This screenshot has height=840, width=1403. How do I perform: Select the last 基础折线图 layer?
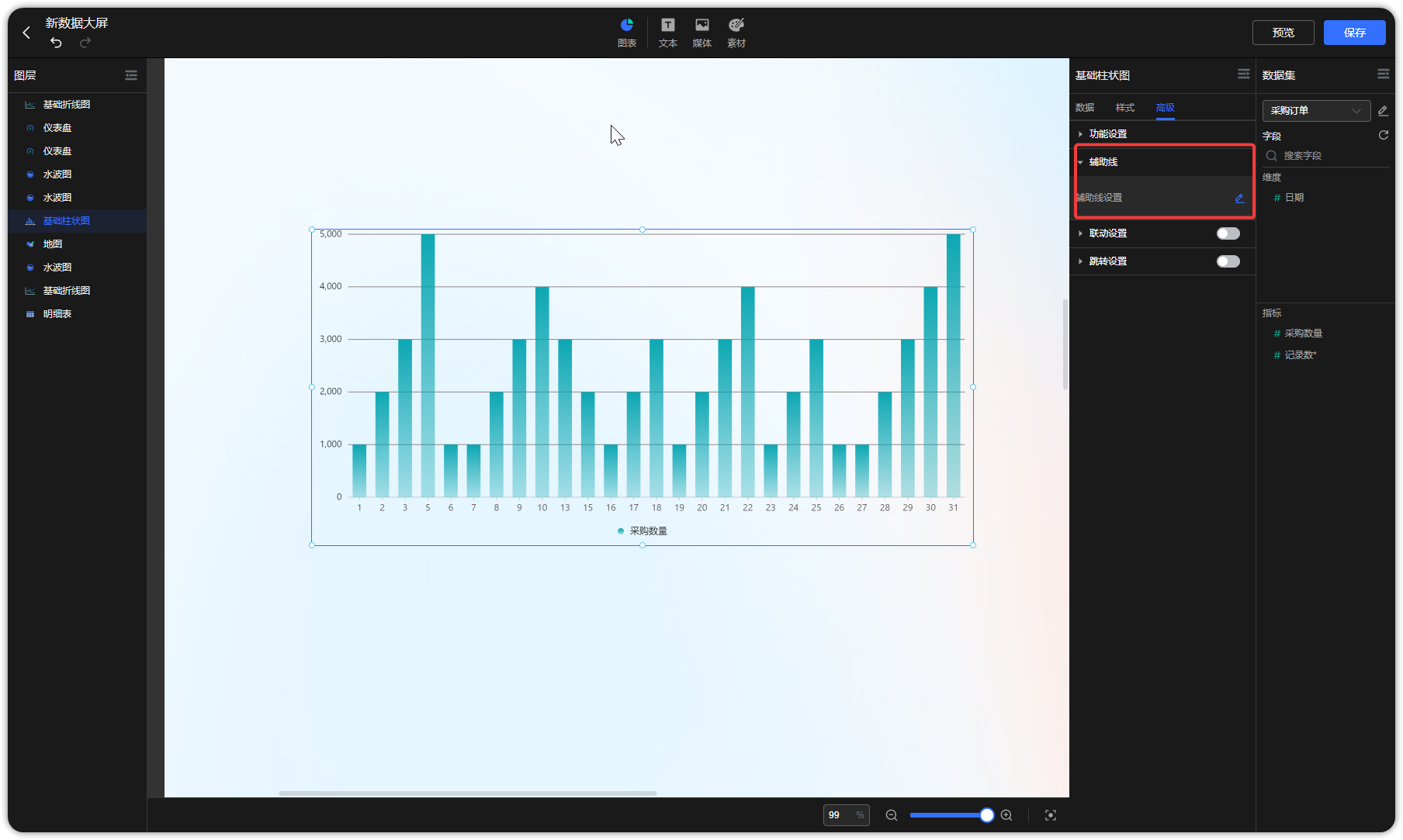pyautogui.click(x=78, y=291)
